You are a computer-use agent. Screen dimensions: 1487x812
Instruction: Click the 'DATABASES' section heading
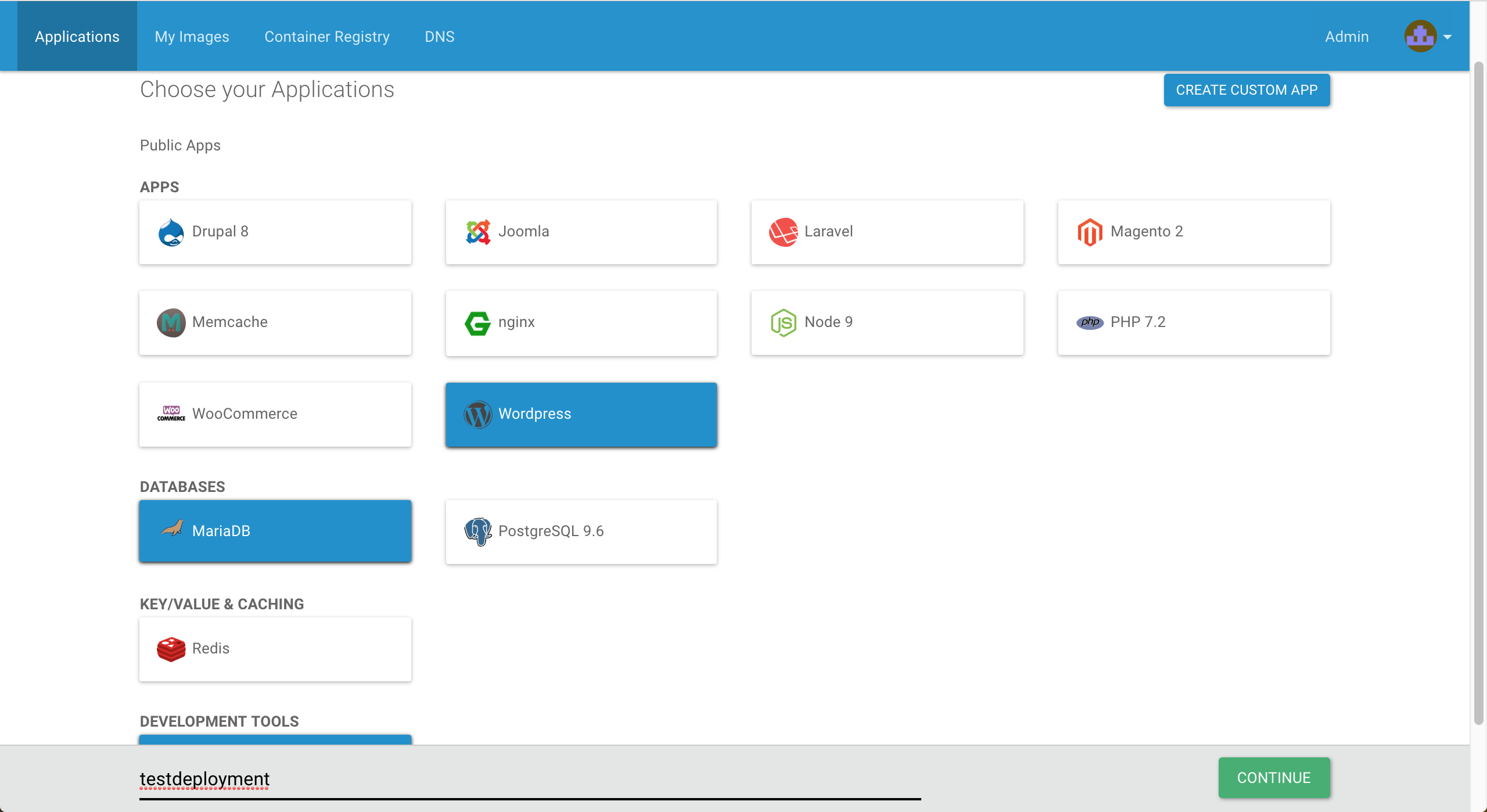click(182, 487)
